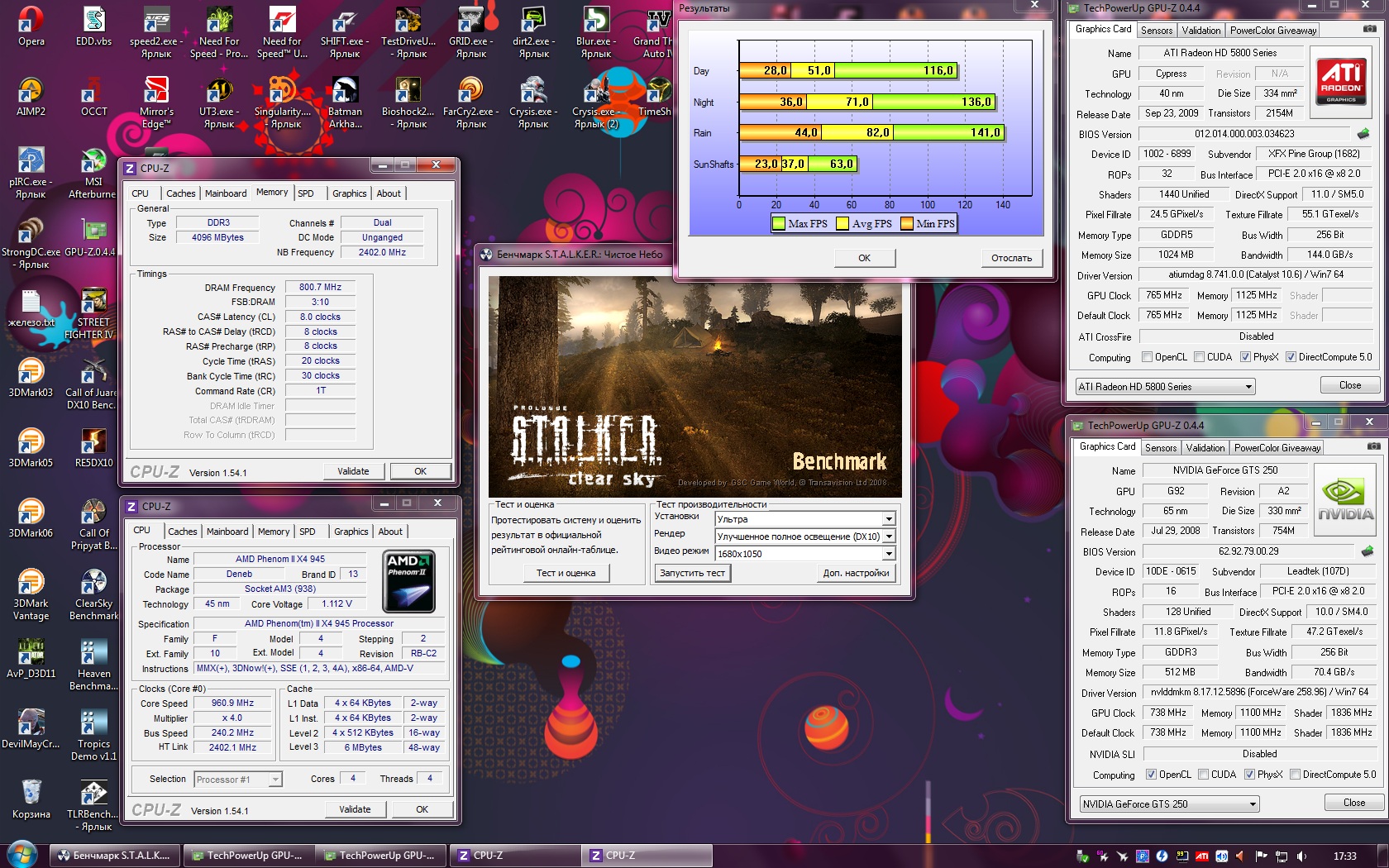The image size is (1389, 868).
Task: Select the UT3.exe shortcut icon
Action: (219, 103)
